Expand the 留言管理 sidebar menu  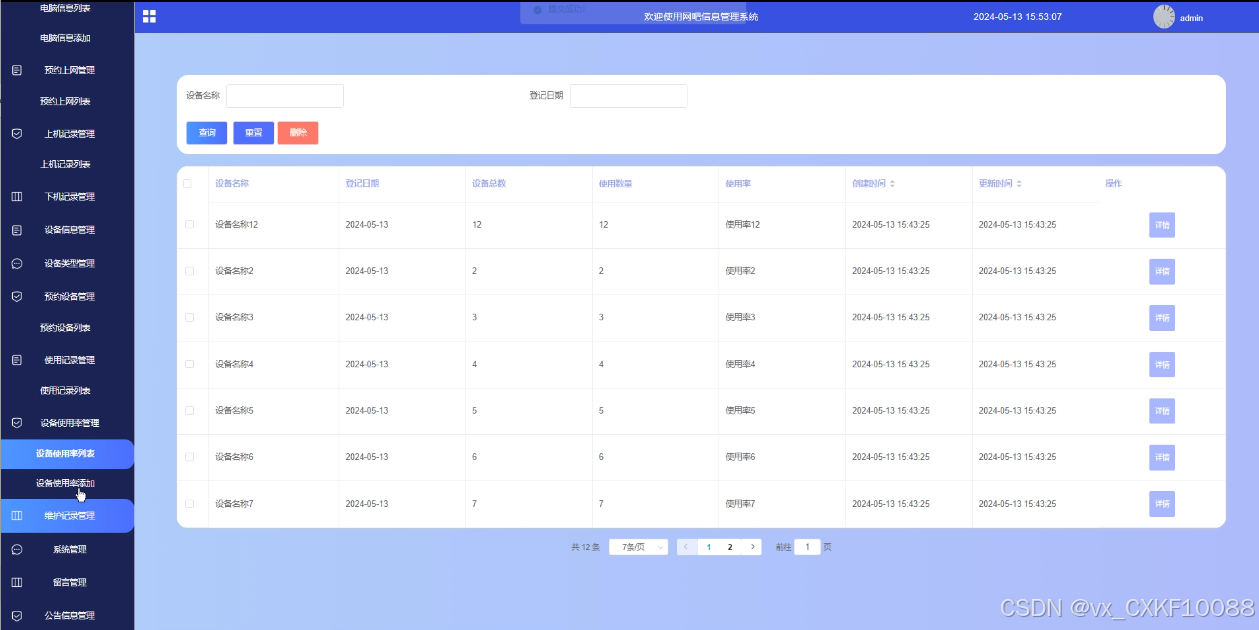(67, 582)
